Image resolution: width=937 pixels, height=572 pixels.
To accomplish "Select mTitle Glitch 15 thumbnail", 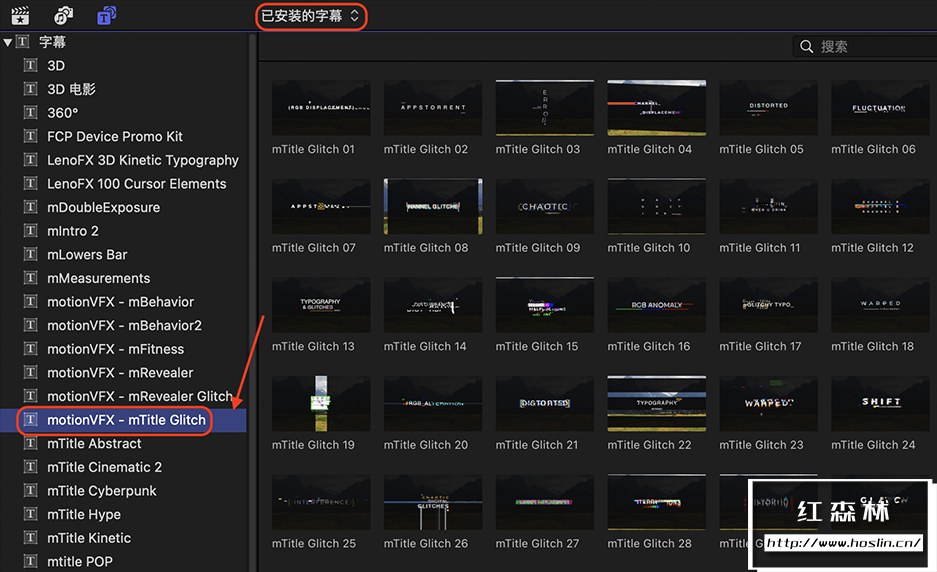I will pos(544,305).
